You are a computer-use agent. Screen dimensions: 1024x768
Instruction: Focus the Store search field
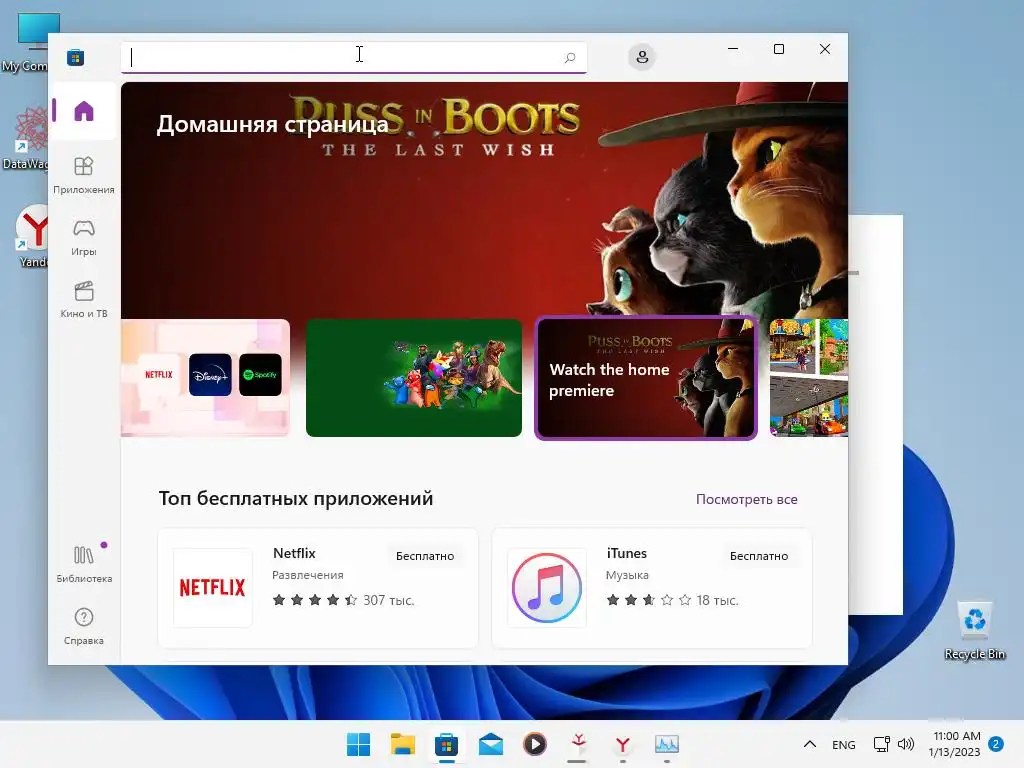[353, 57]
